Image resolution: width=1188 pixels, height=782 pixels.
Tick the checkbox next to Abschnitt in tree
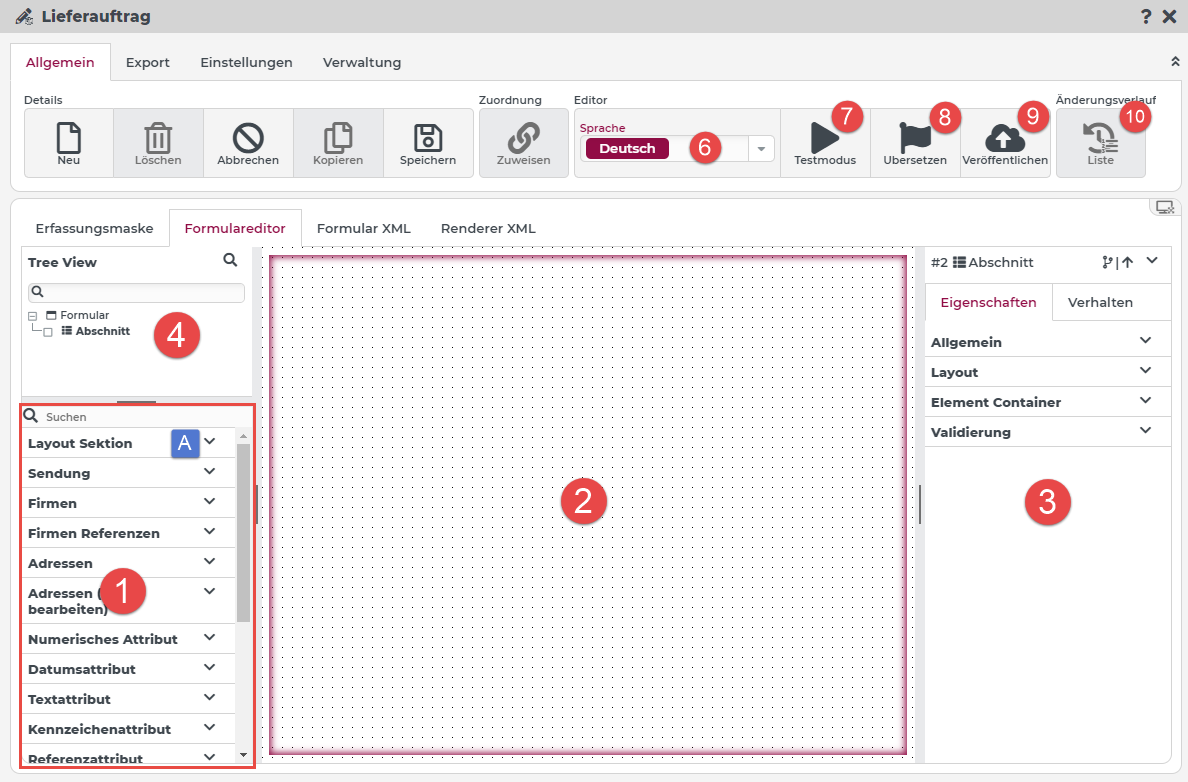pos(48,332)
